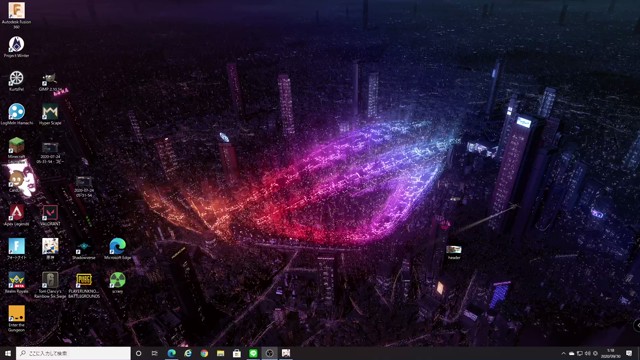Open LINE from the taskbar
640x360 pixels.
(x=253, y=353)
